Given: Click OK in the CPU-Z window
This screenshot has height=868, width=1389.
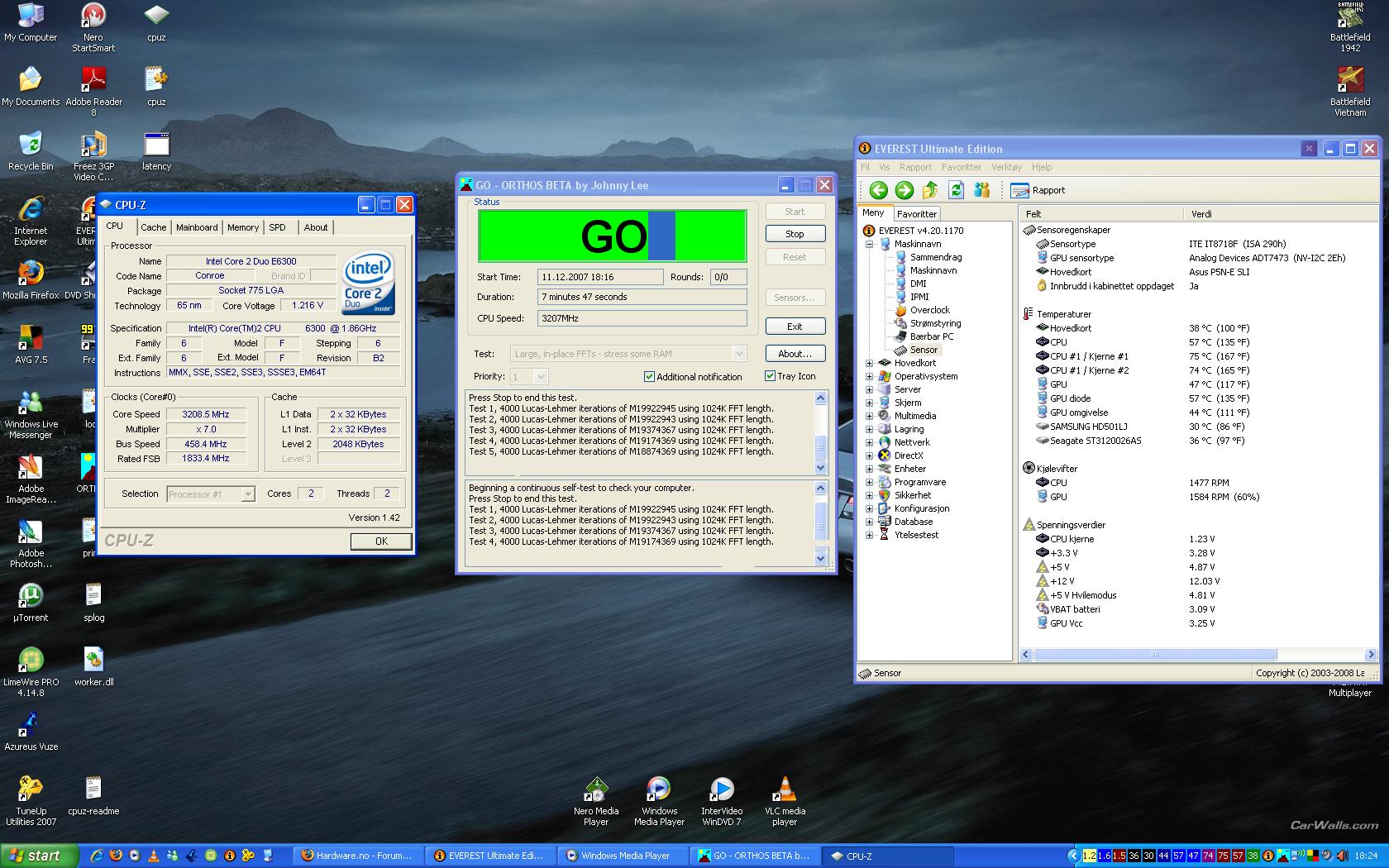Looking at the screenshot, I should coord(381,541).
